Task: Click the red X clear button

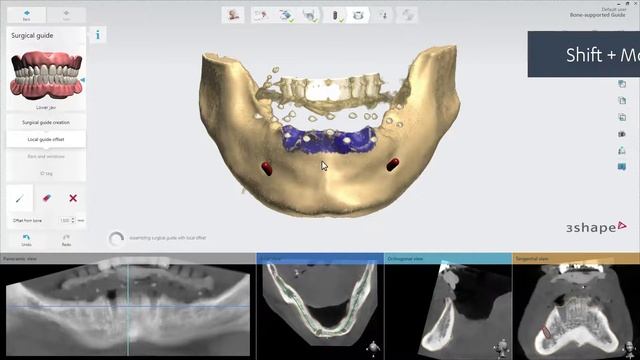Action: 73,198
